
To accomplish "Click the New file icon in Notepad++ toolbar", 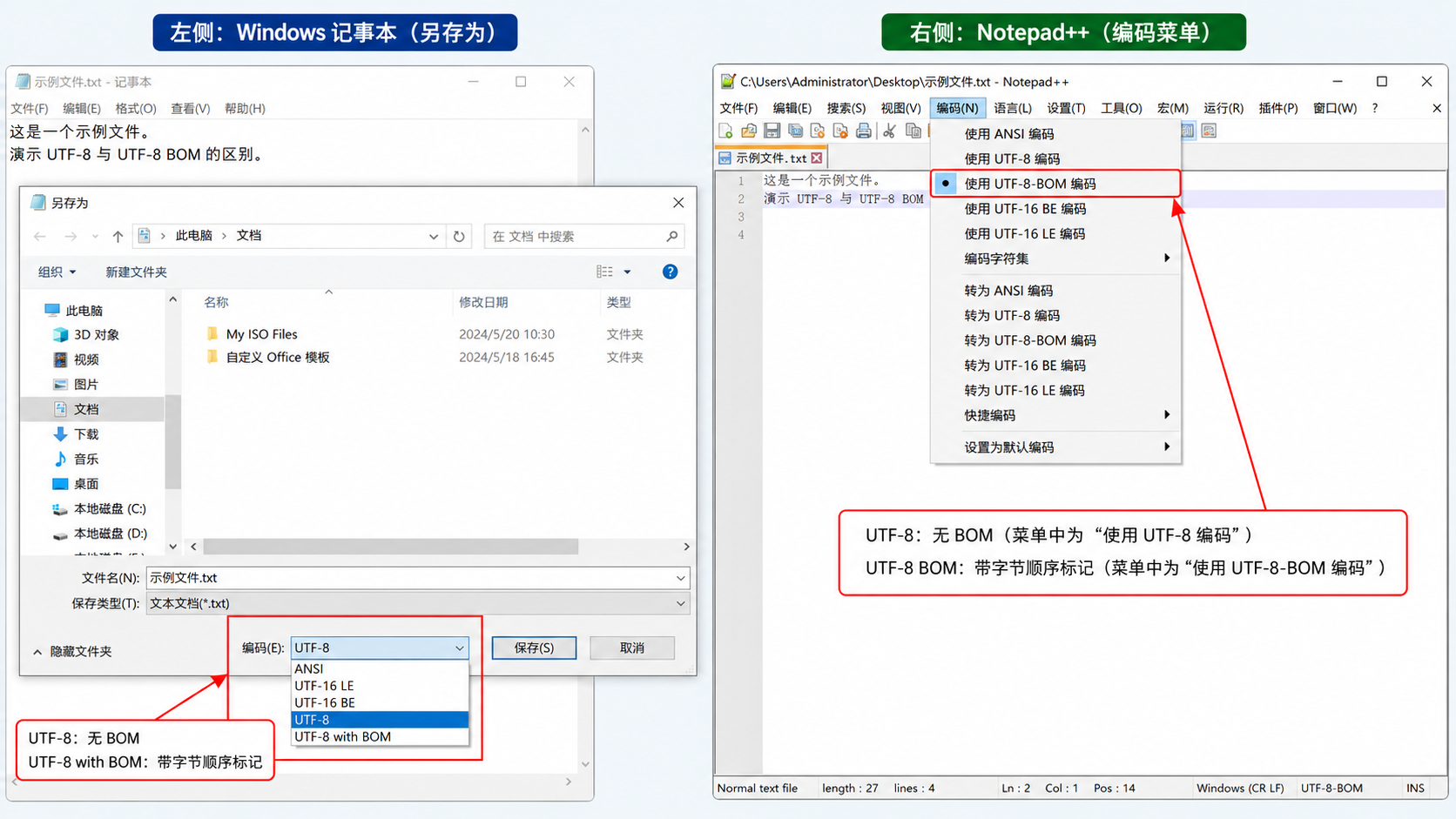I will [x=726, y=131].
